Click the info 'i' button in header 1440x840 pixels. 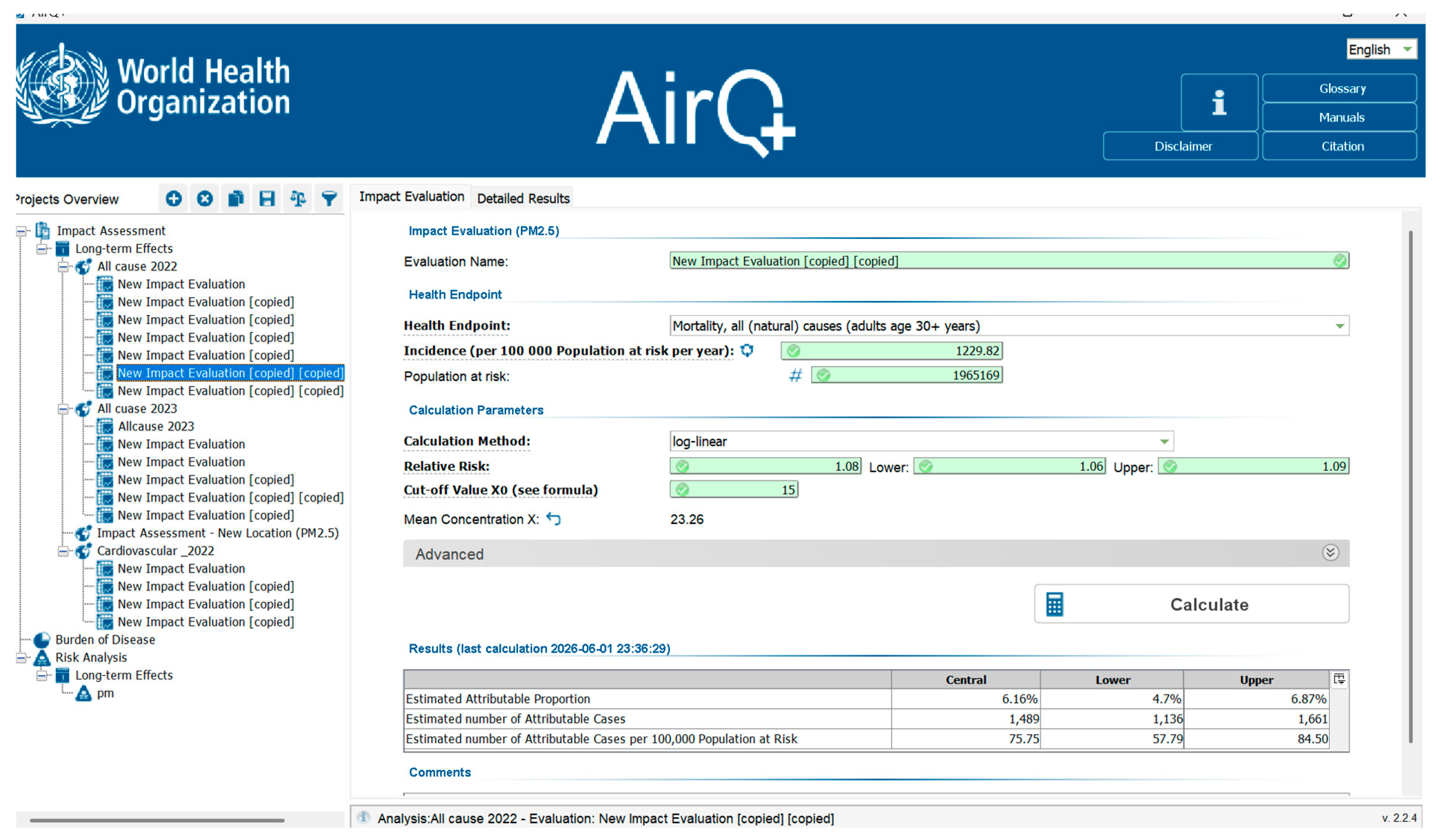pyautogui.click(x=1219, y=103)
